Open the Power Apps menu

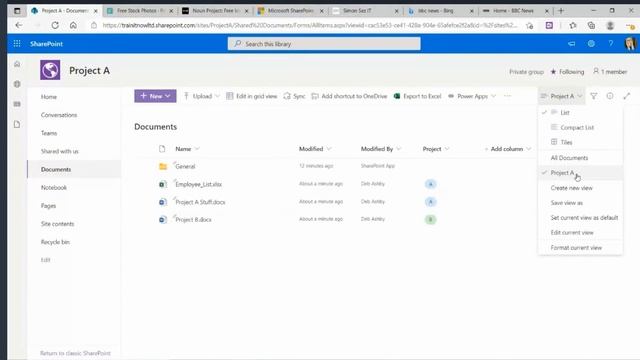(472, 96)
